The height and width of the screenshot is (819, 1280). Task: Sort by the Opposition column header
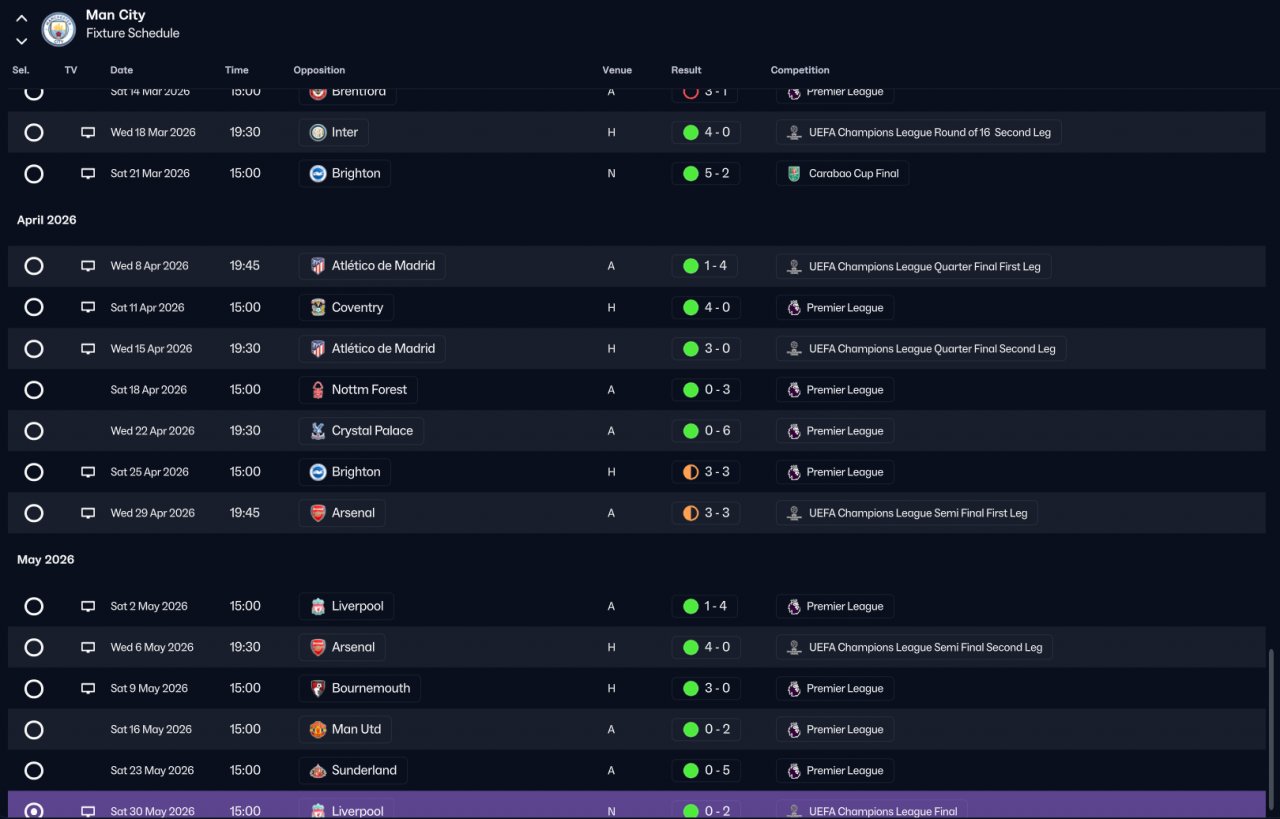coord(319,70)
